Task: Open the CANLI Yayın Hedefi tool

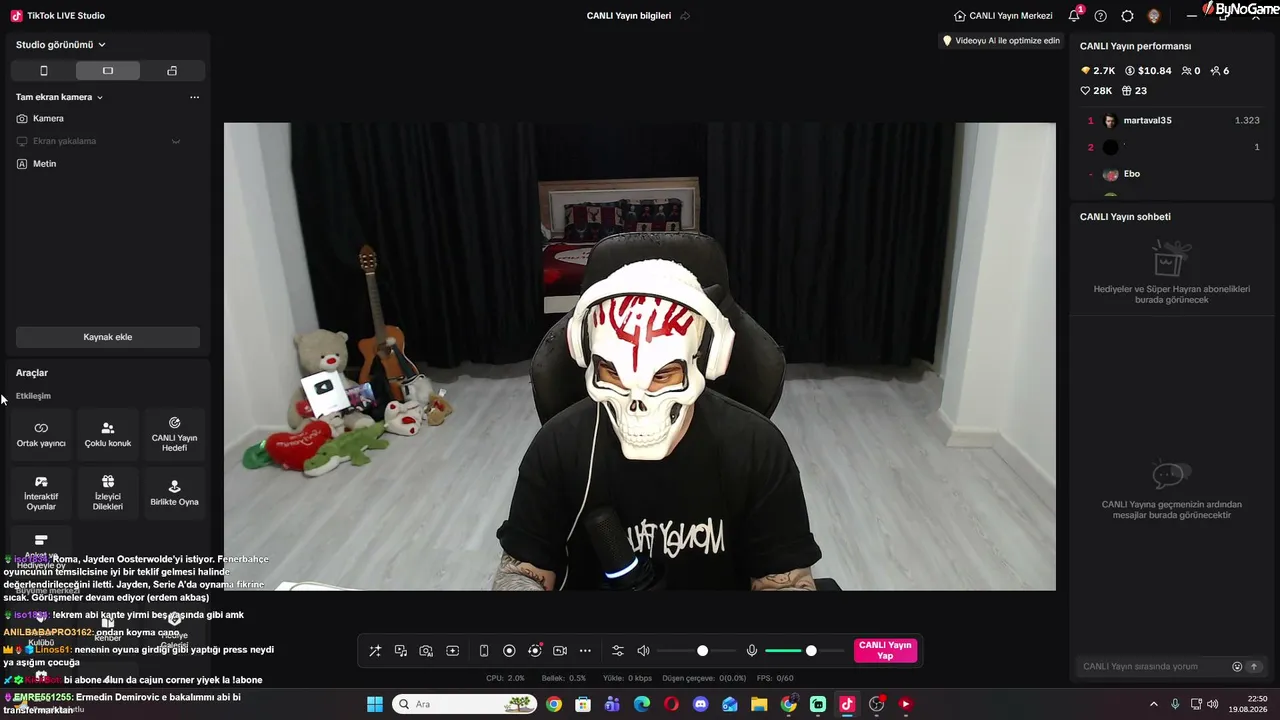Action: tap(174, 435)
